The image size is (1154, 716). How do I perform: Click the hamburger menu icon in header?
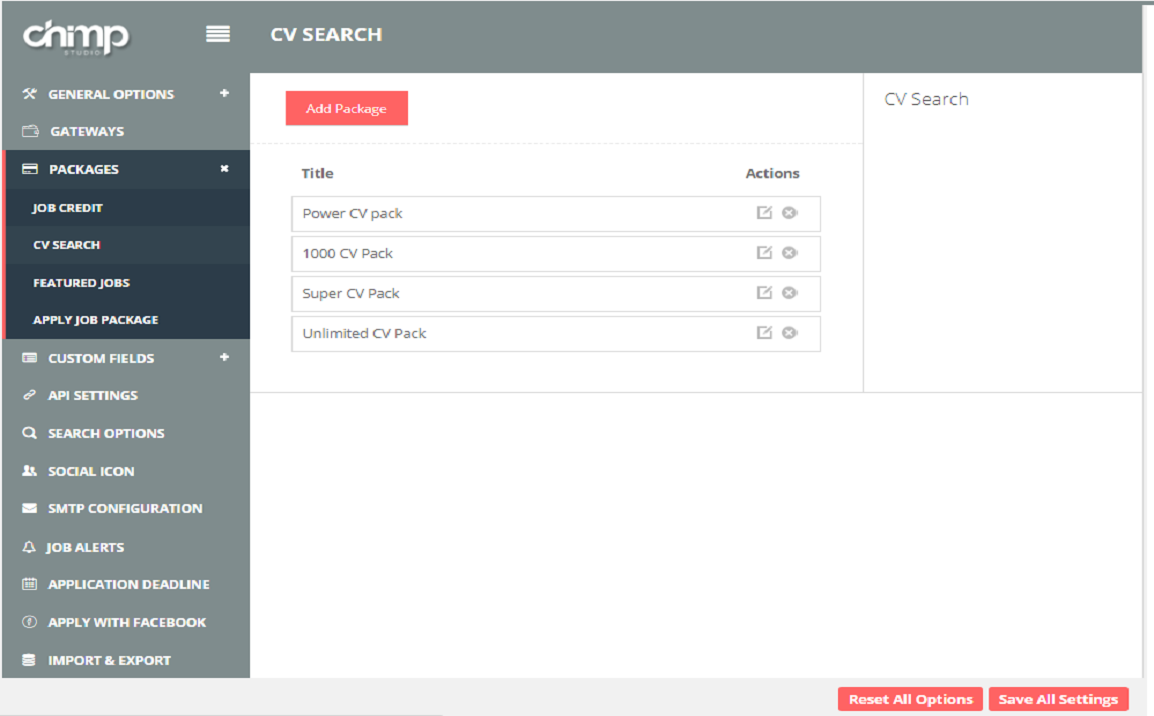pyautogui.click(x=218, y=35)
